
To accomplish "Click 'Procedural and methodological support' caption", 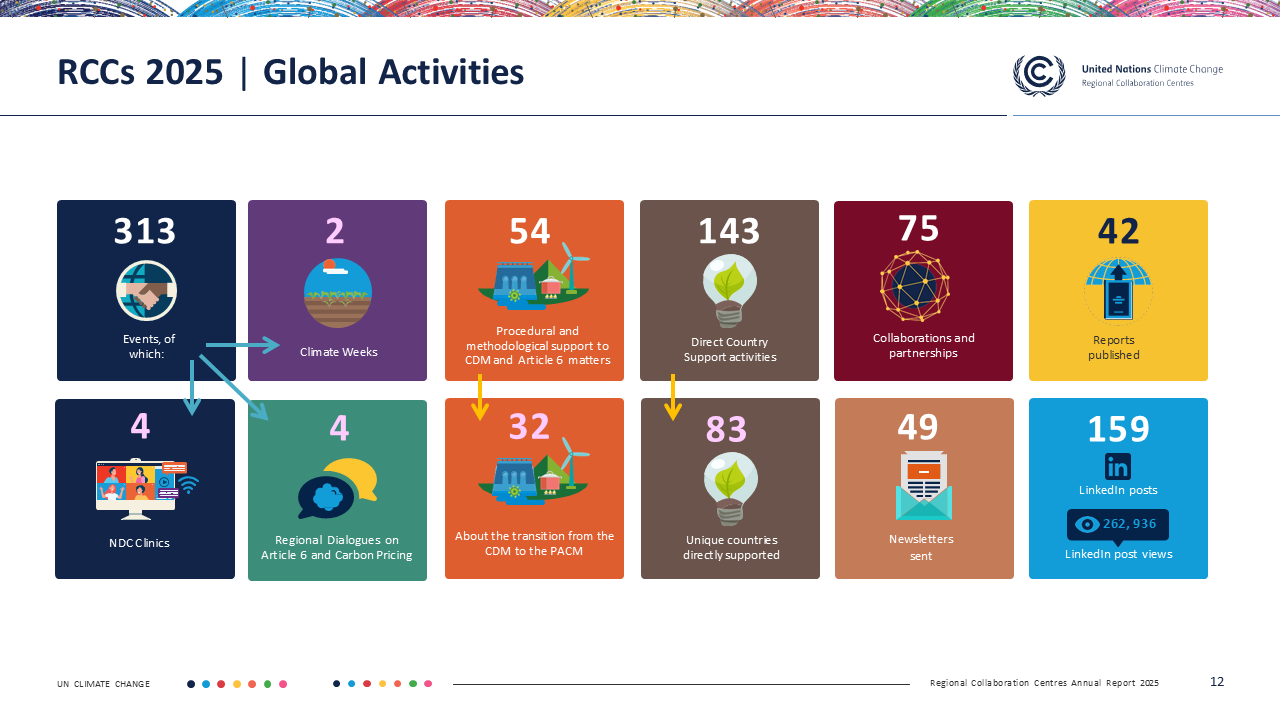I will 537,345.
